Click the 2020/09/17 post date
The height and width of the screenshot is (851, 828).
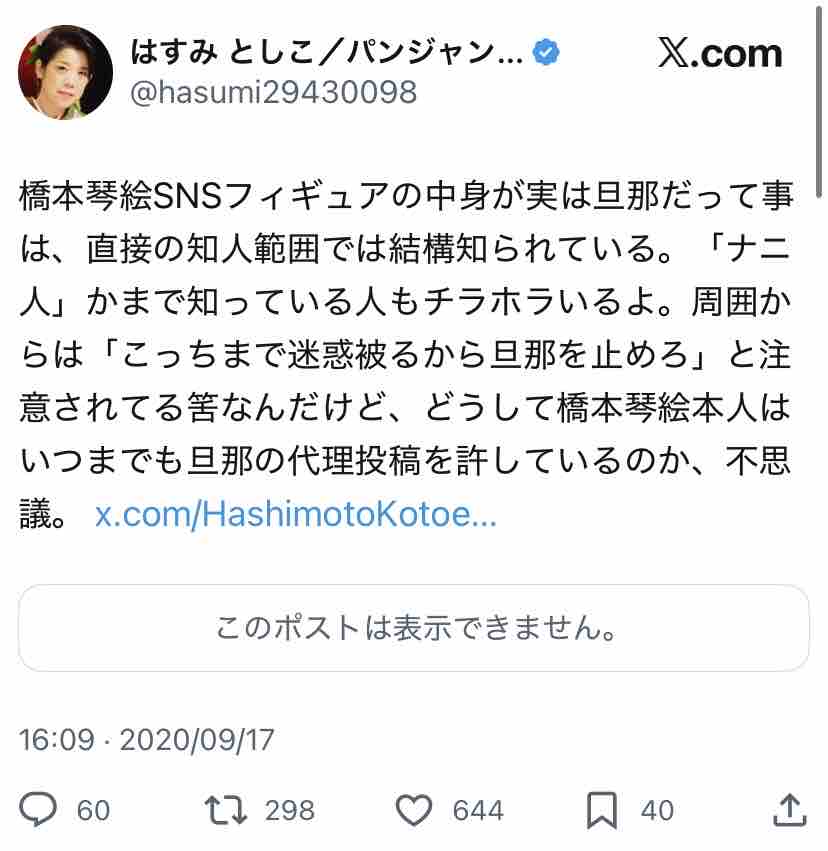coord(196,740)
